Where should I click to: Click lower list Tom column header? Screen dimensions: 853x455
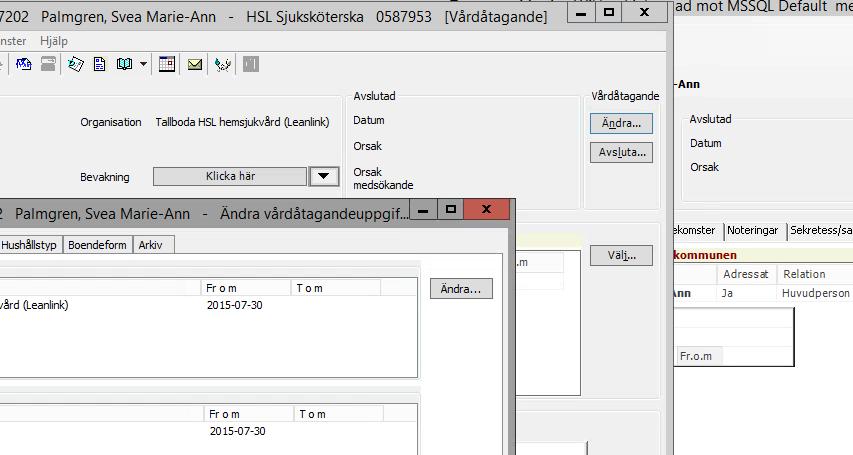tap(339, 414)
